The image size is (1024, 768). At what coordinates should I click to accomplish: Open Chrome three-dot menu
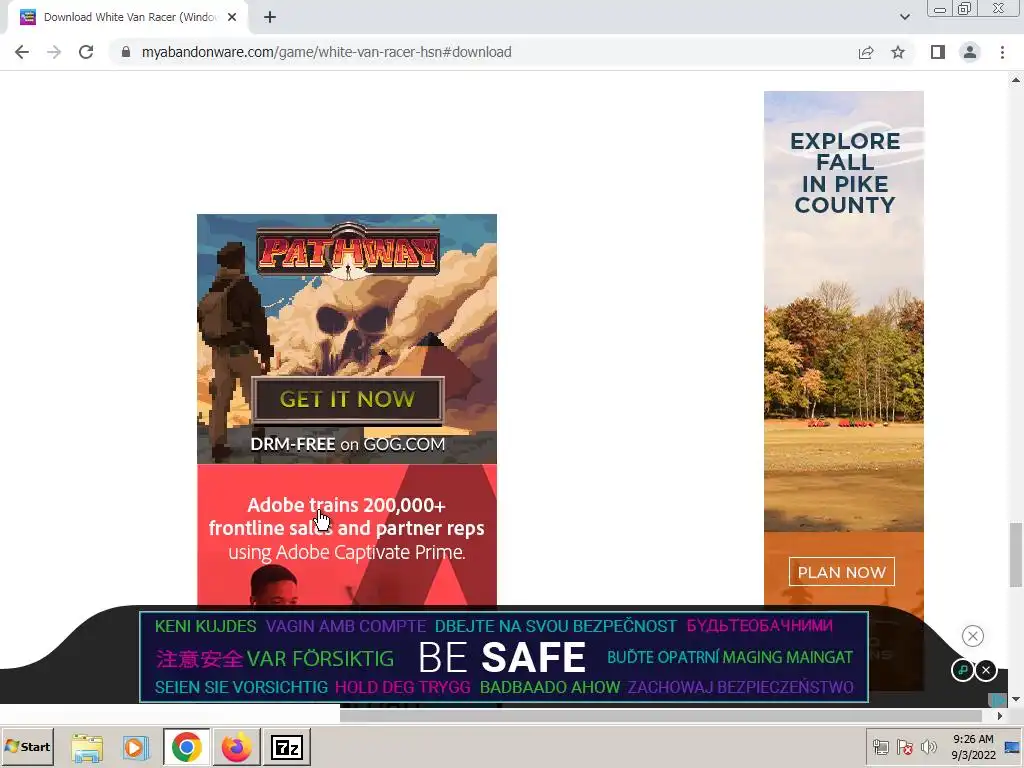click(x=1002, y=52)
